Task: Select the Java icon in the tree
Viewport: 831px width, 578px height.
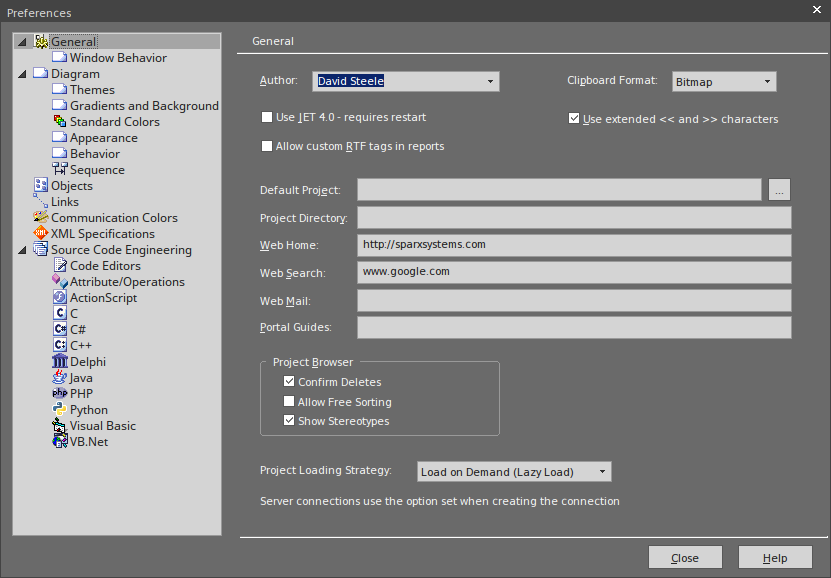Action: click(59, 378)
